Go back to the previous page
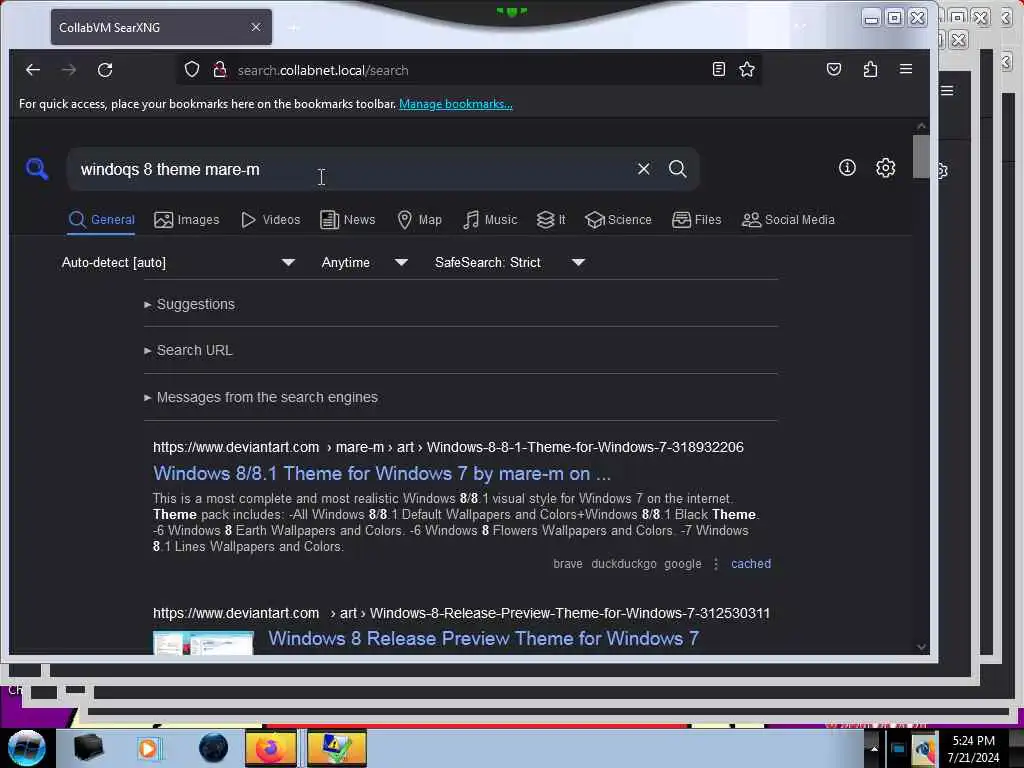This screenshot has height=768, width=1024. [33, 70]
